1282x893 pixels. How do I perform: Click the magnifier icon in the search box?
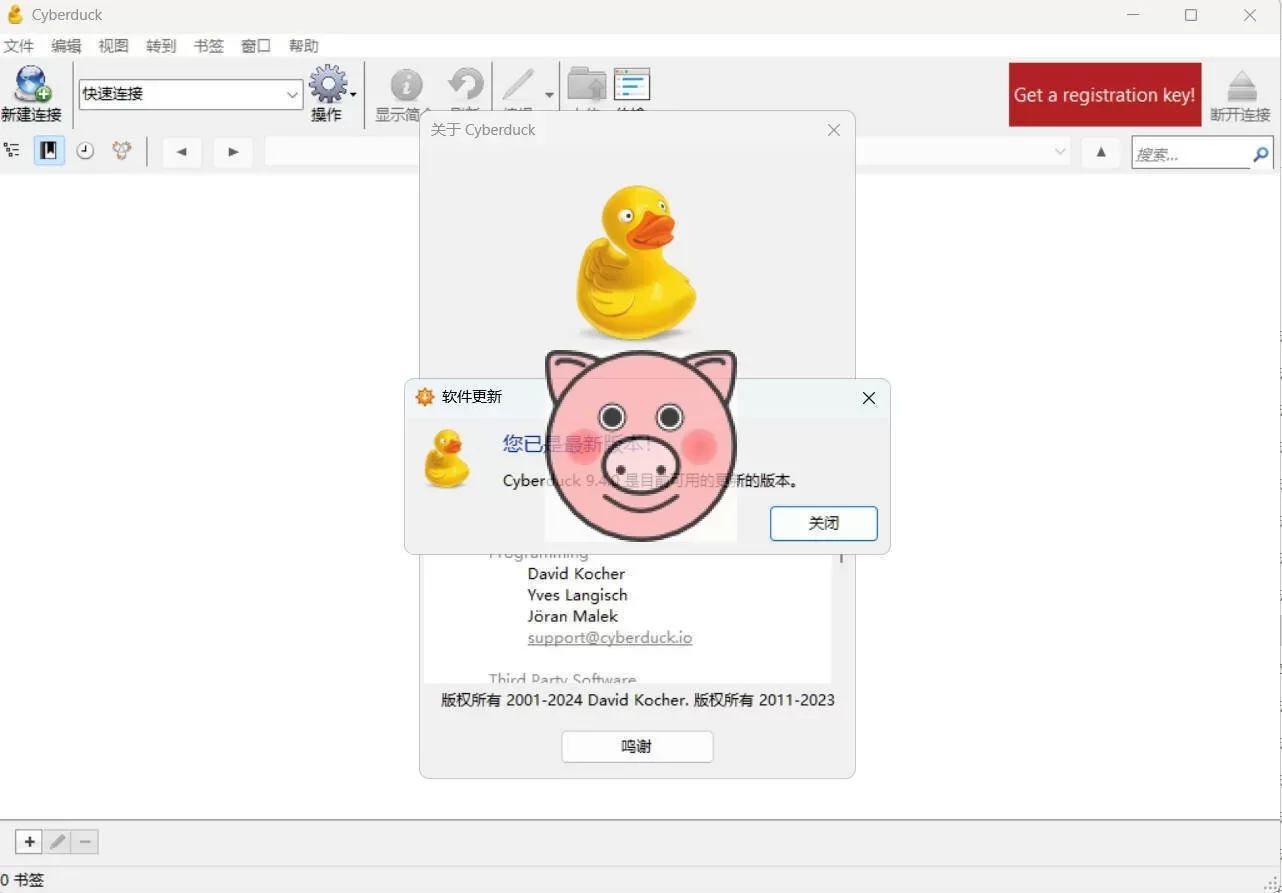tap(1261, 154)
